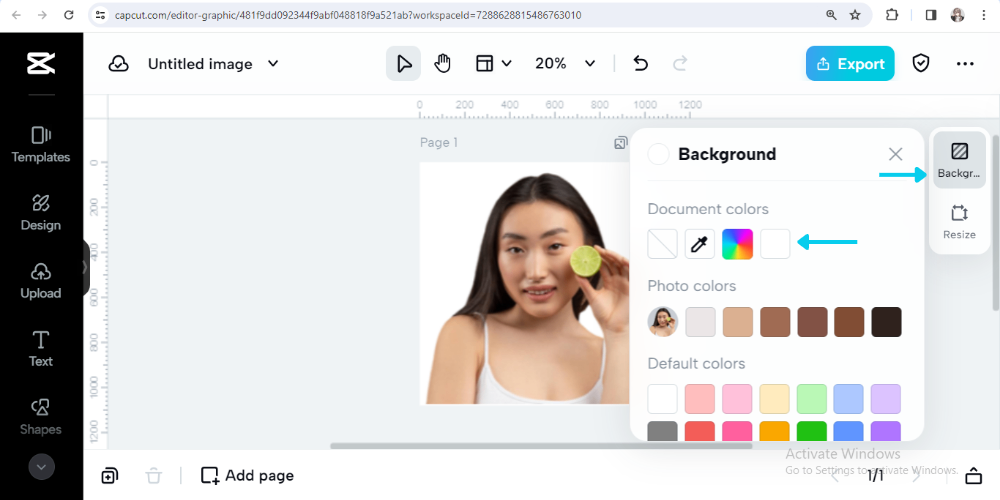
Task: Open the Text sidebar panel
Action: click(41, 349)
